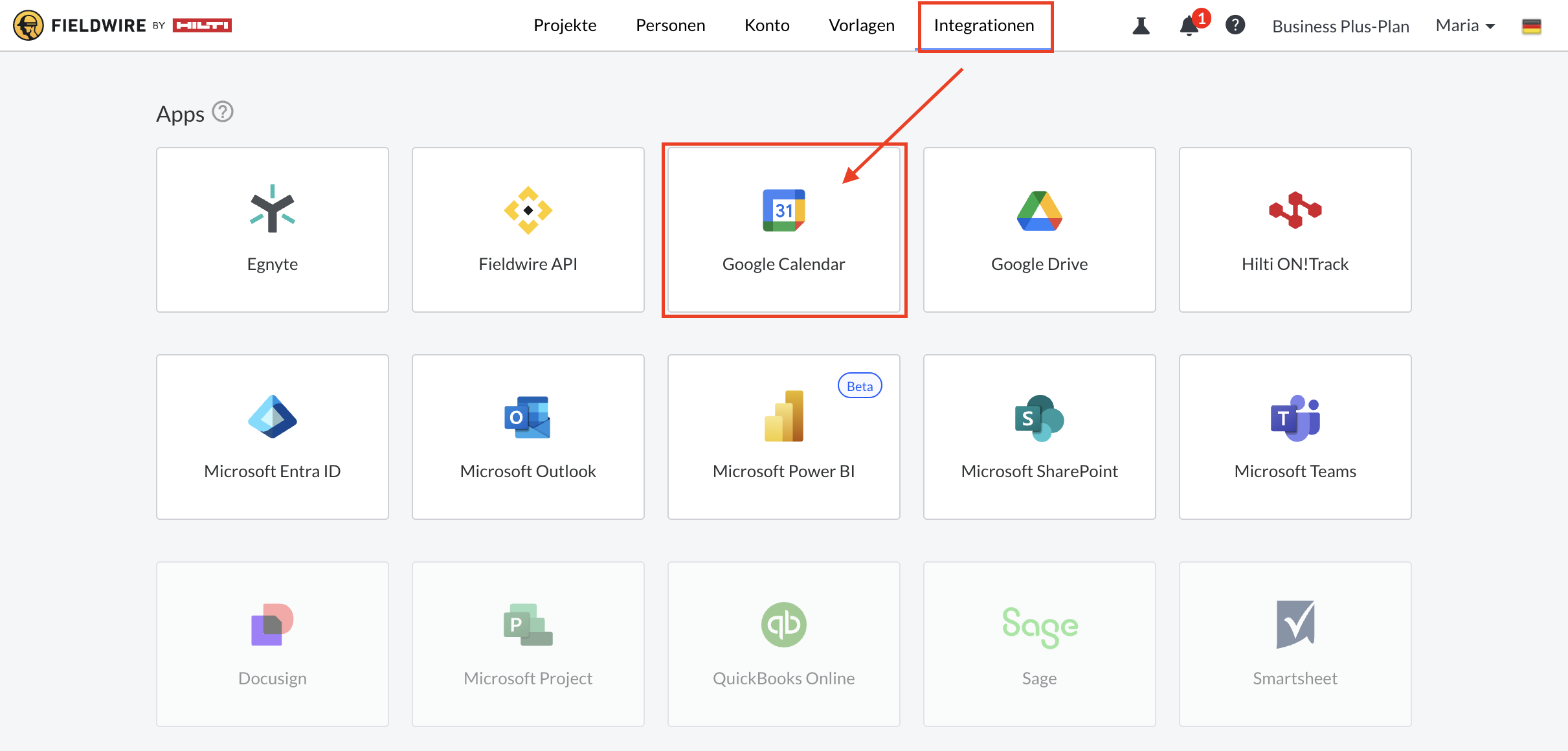The width and height of the screenshot is (1568, 751).
Task: Open the notifications bell
Action: (x=1189, y=26)
